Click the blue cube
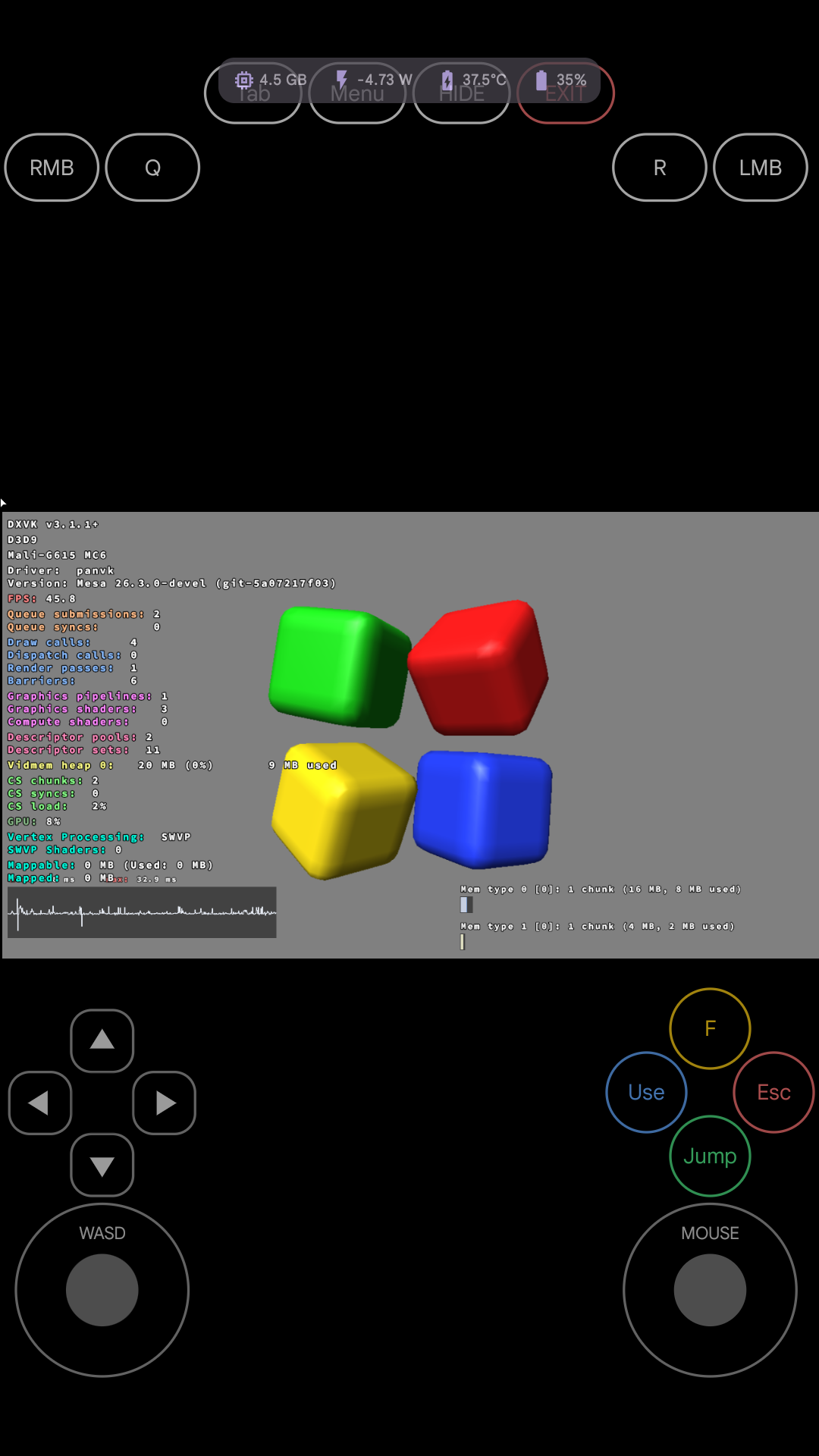The image size is (819, 1456). point(482,809)
